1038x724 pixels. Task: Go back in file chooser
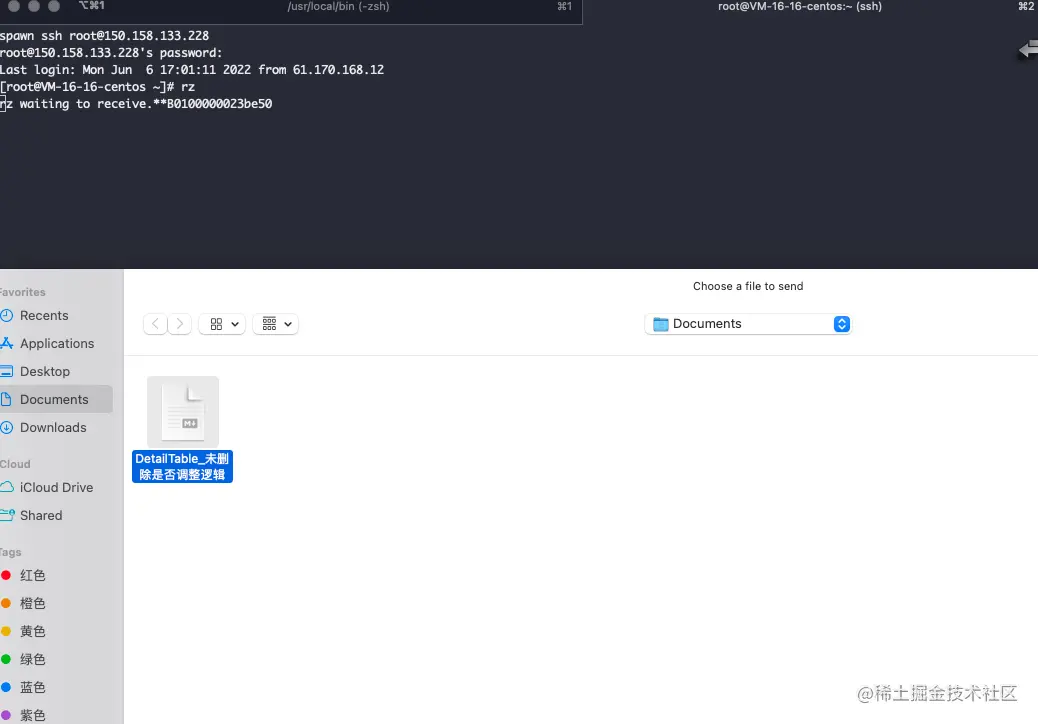(155, 324)
